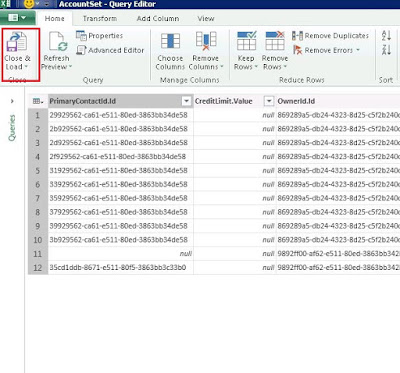
Task: Click the Keep Rows icon
Action: [x=246, y=41]
